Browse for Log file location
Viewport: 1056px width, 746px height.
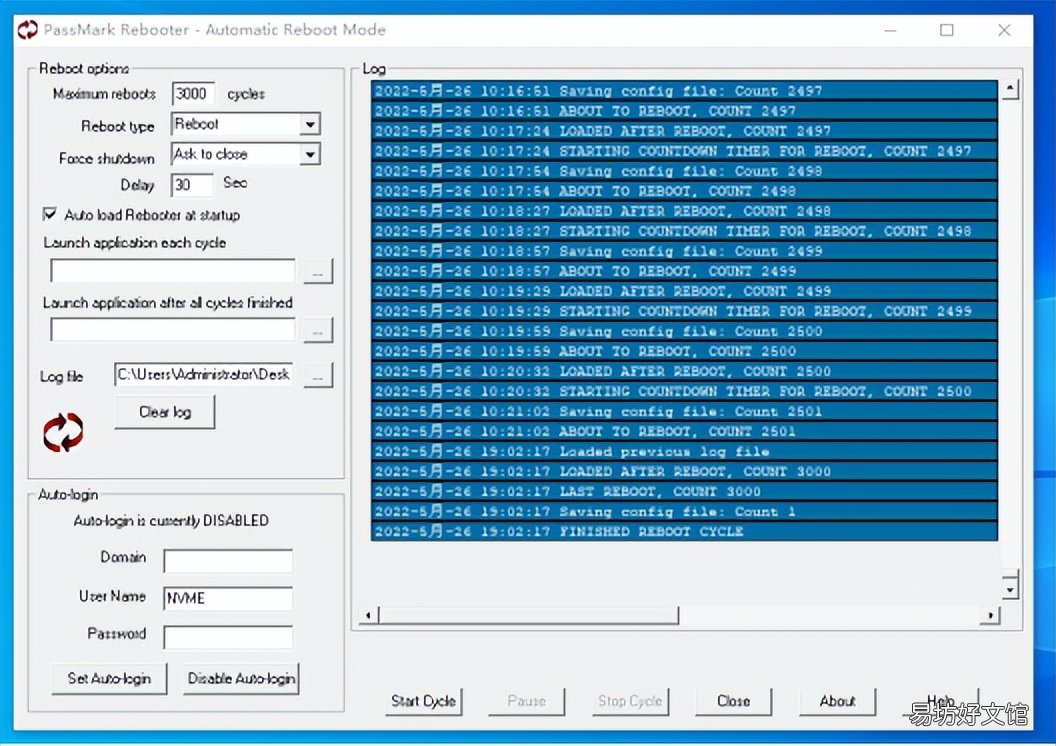coord(318,375)
